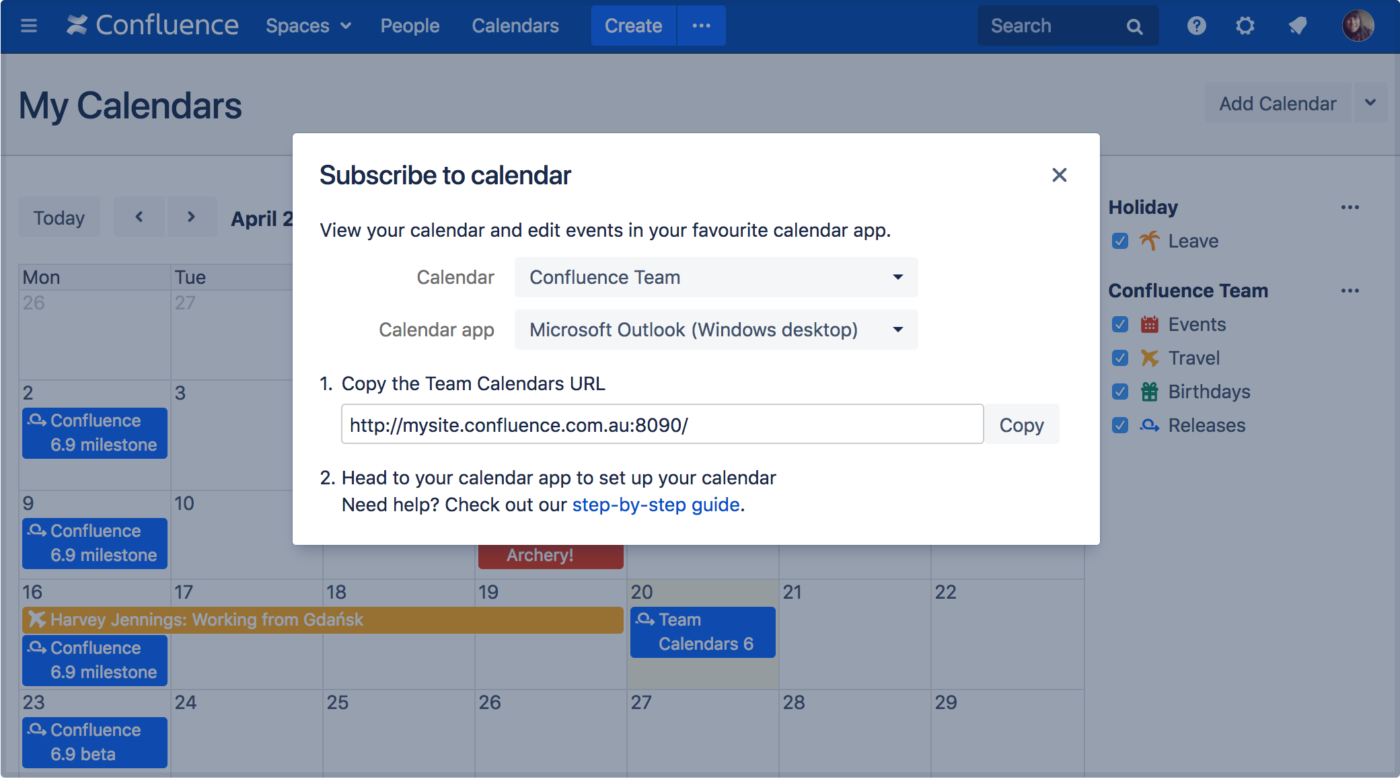Click the megaphone feedback icon
Screen dimensions: 1400x779
coord(1297,25)
